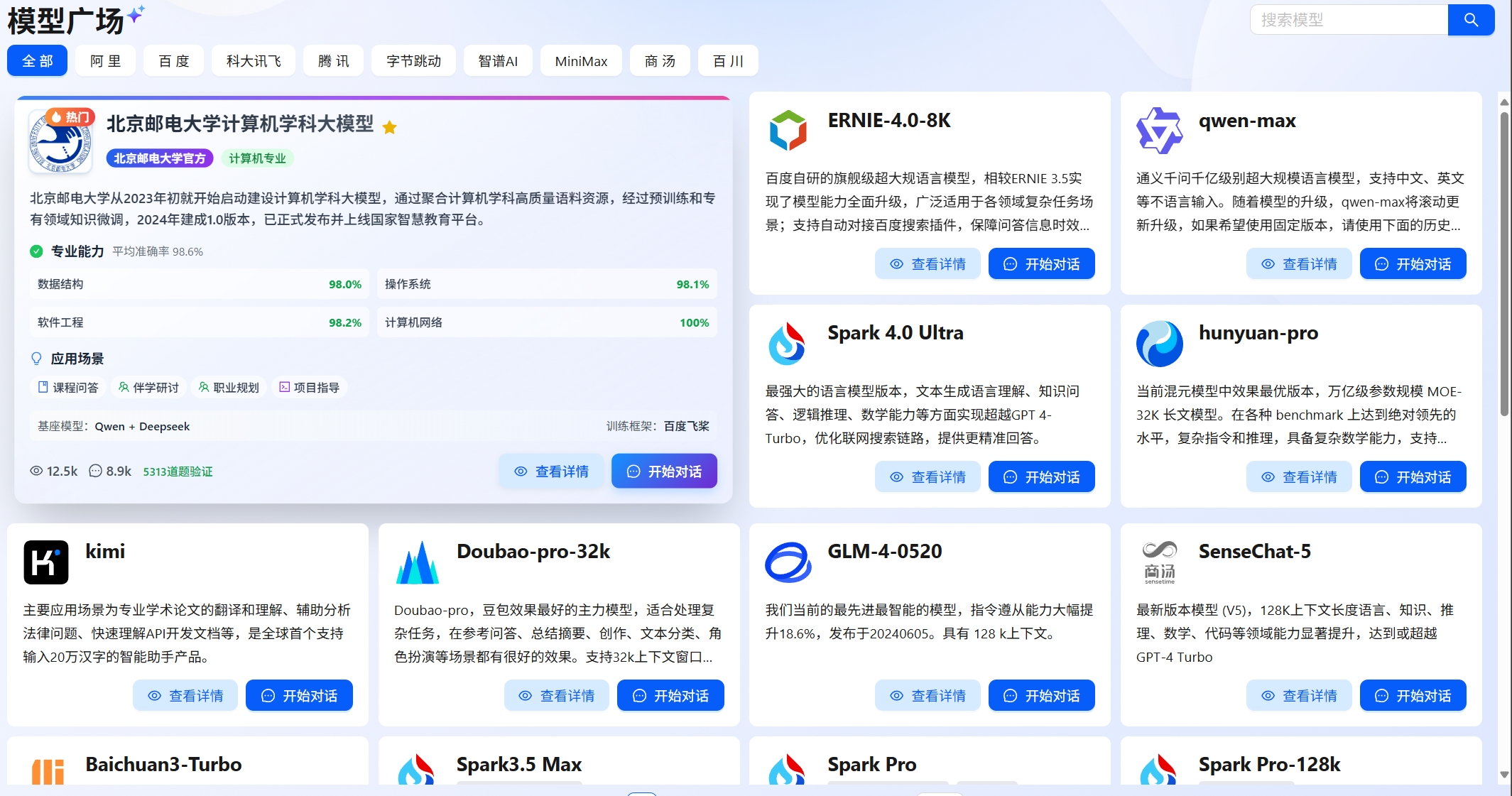This screenshot has height=796, width=1512.
Task: Click the qwen-max model logo
Action: pos(1159,131)
